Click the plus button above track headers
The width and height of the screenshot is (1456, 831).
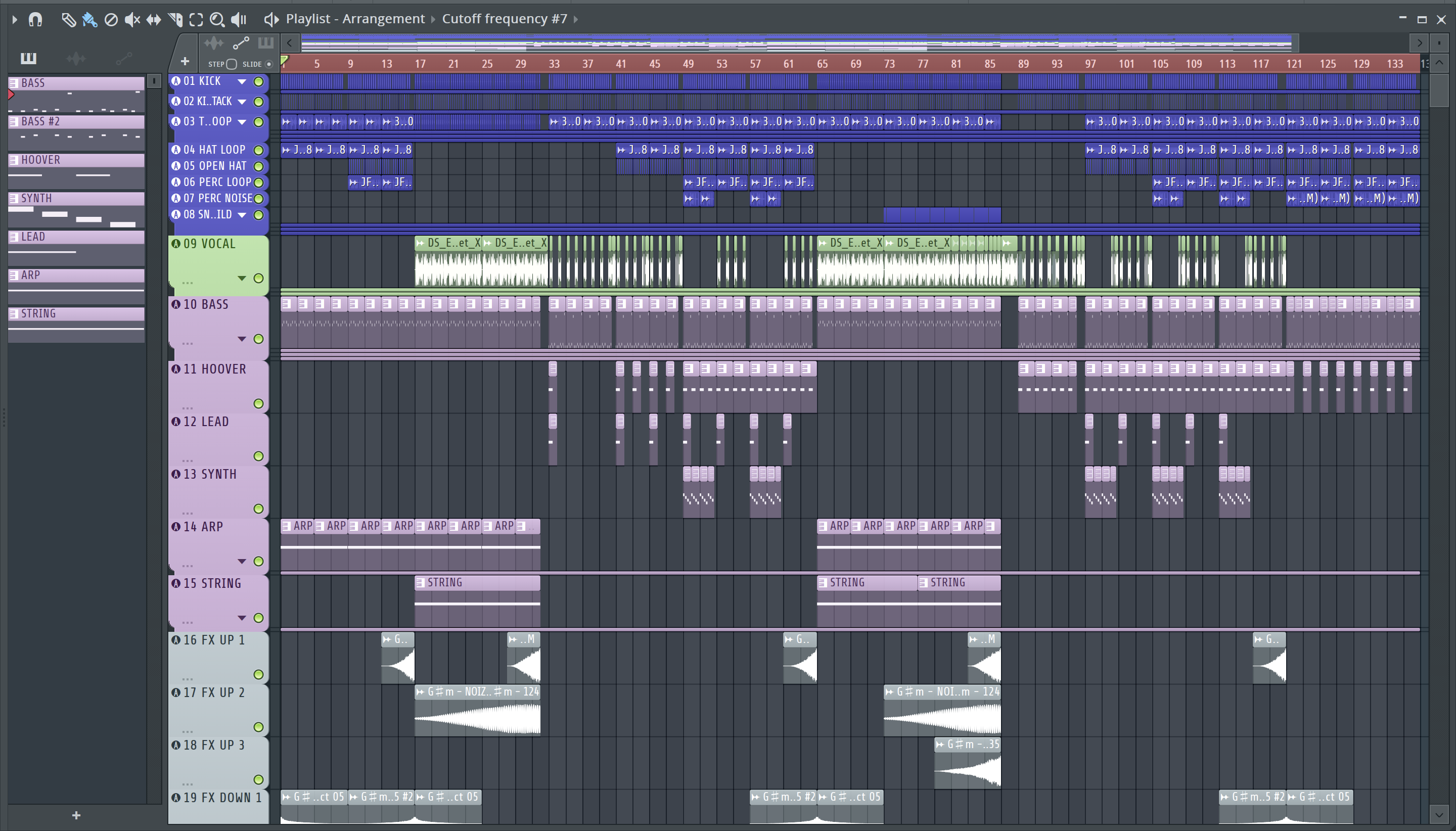185,61
